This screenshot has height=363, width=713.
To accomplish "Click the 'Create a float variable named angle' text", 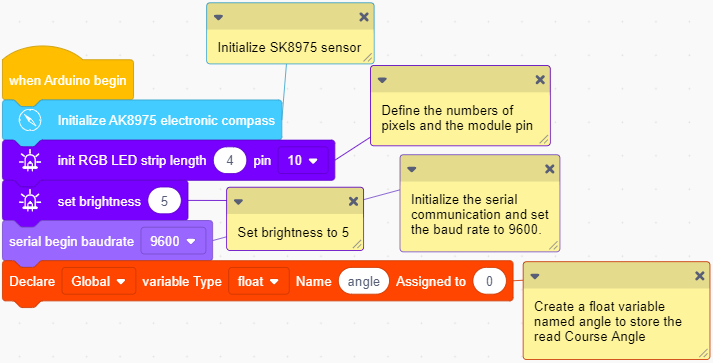I will [608, 321].
